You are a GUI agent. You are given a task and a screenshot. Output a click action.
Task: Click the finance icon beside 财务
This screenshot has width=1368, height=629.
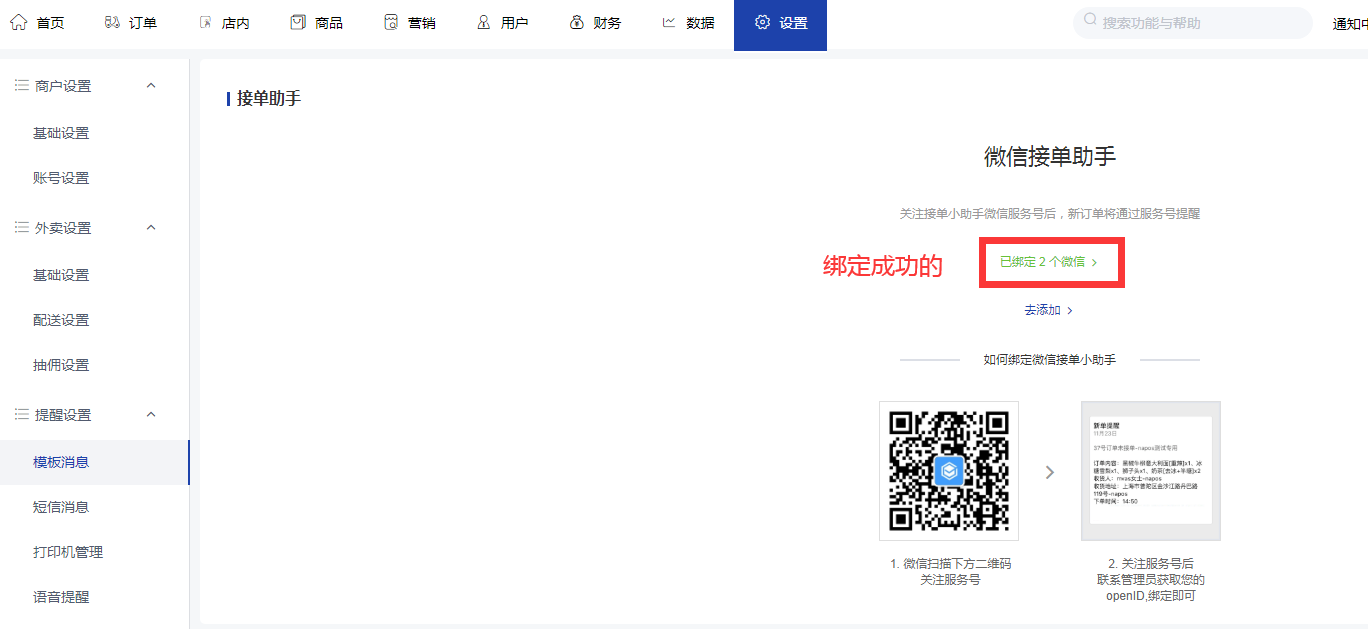[576, 22]
